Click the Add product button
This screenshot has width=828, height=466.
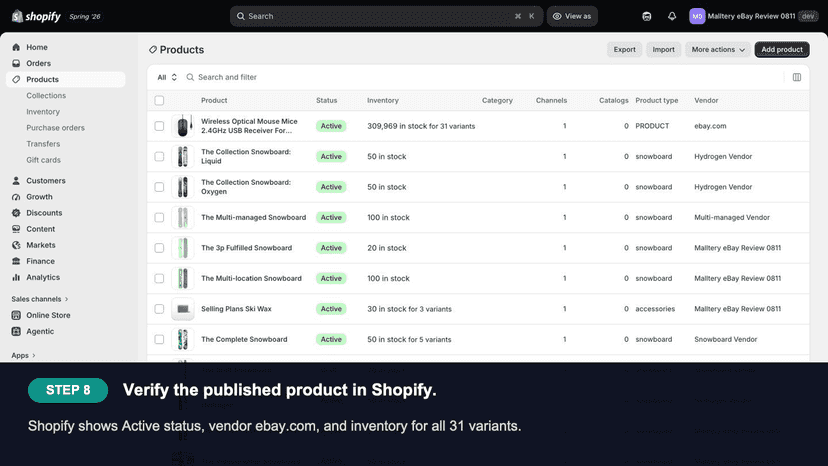pyautogui.click(x=782, y=50)
